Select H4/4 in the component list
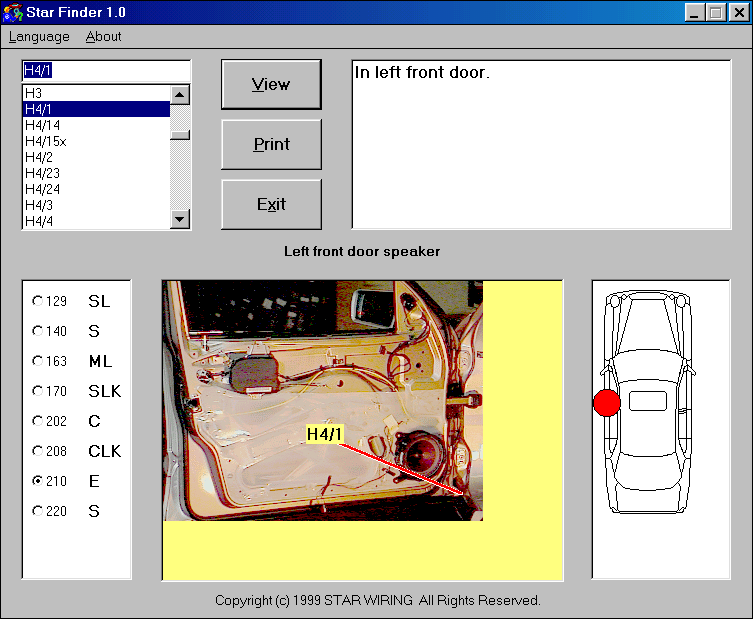The image size is (753, 619). pyautogui.click(x=96, y=221)
